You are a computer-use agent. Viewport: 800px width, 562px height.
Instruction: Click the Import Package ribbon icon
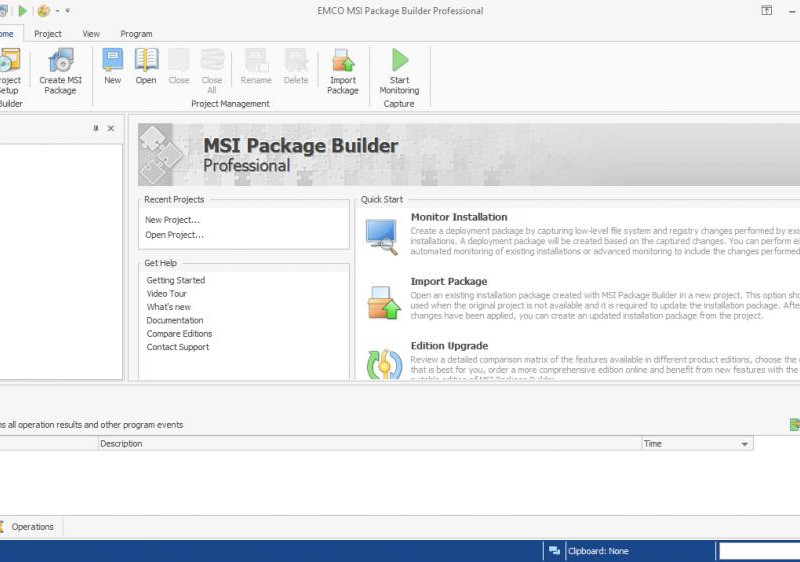(343, 60)
